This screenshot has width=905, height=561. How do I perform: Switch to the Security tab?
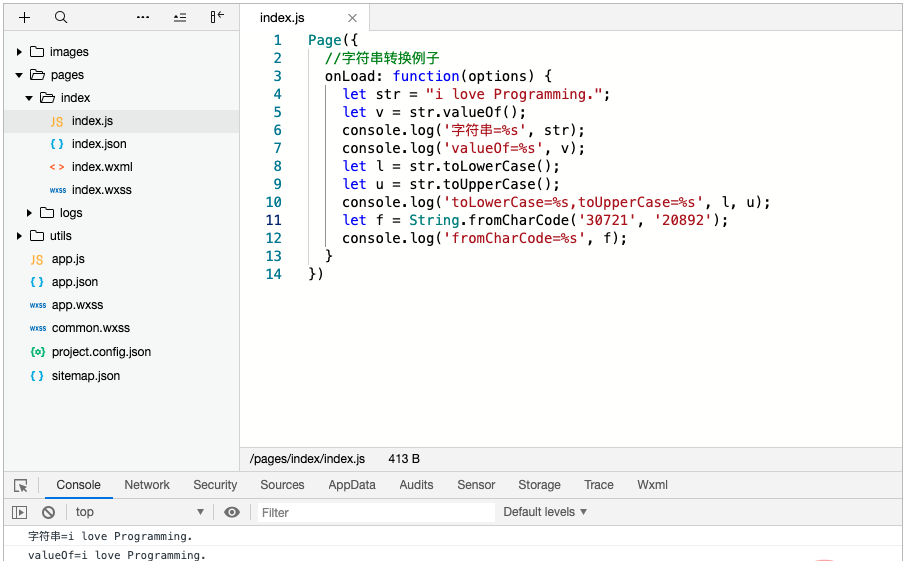tap(215, 485)
